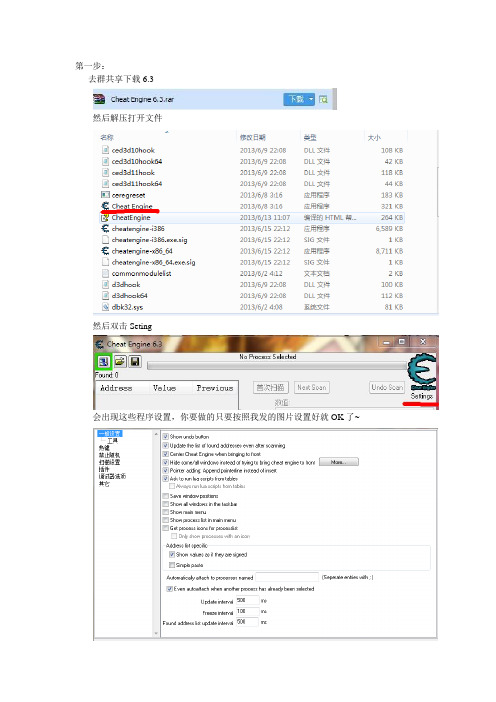Click the 大小 column header
Viewport: 496px width, 702px height.
coord(374,137)
